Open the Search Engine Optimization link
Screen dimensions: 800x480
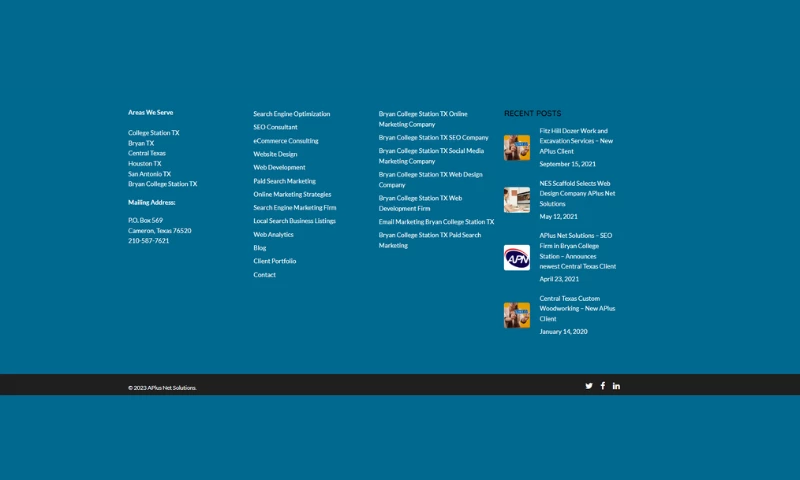291,114
